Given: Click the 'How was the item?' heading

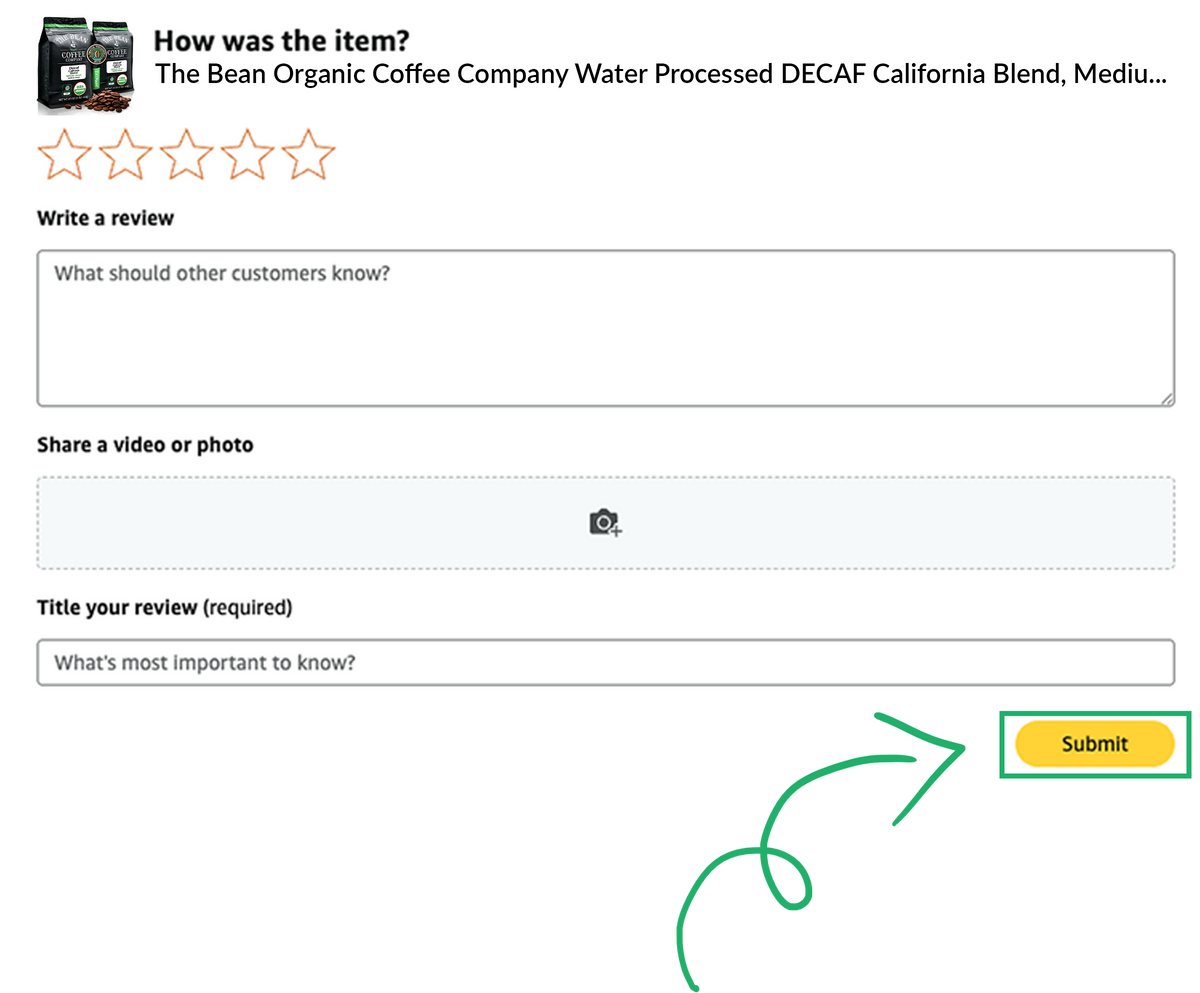Looking at the screenshot, I should click(x=282, y=41).
